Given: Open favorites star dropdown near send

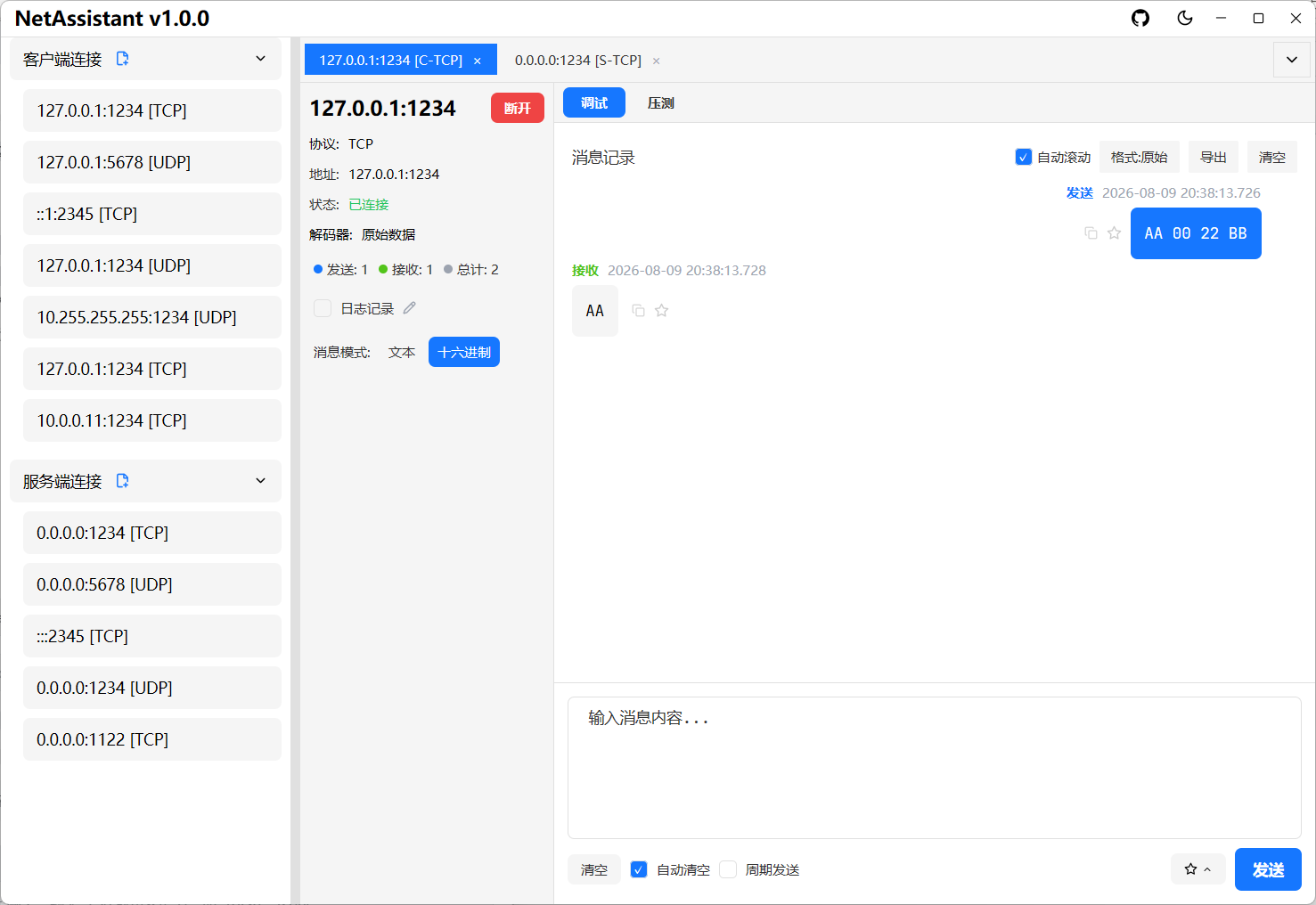Looking at the screenshot, I should coord(1197,868).
